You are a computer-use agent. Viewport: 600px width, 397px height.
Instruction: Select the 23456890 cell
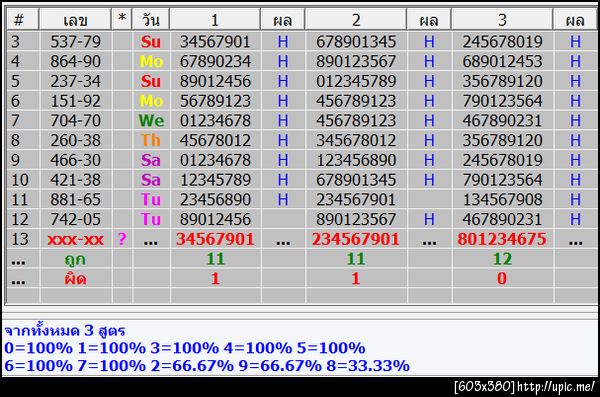[x=215, y=199]
